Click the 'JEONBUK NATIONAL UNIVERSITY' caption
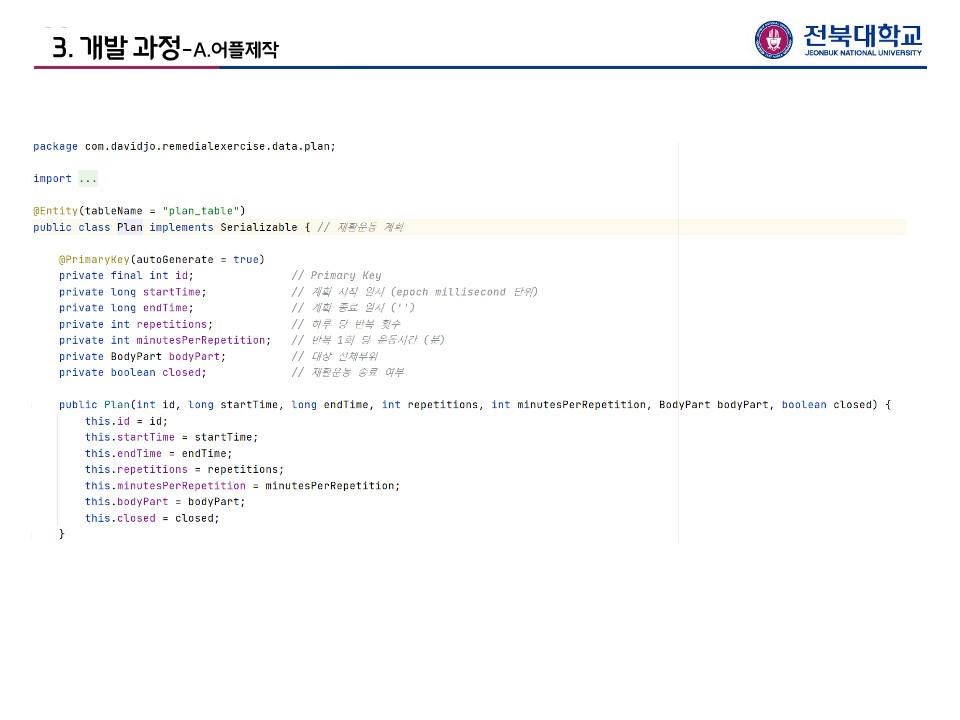The width and height of the screenshot is (960, 720). pyautogui.click(x=862, y=54)
